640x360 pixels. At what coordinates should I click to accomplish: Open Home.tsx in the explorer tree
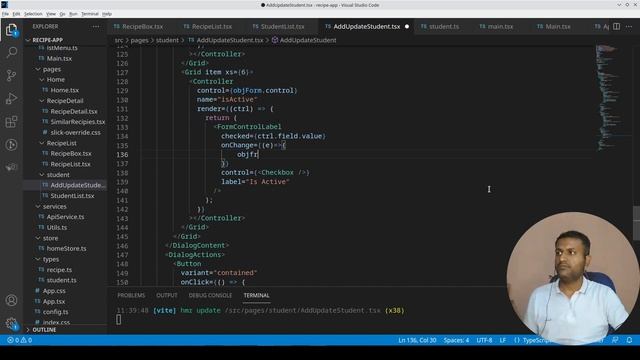pyautogui.click(x=64, y=90)
